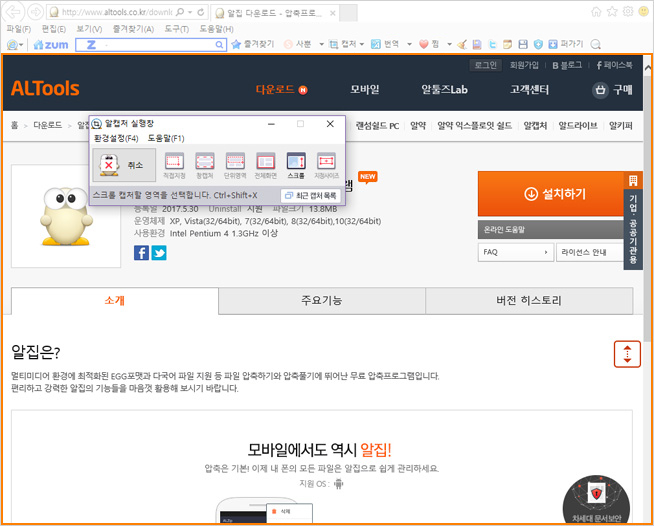Open the 온라인 도움말 bar
The height and width of the screenshot is (526, 654).
(x=551, y=229)
